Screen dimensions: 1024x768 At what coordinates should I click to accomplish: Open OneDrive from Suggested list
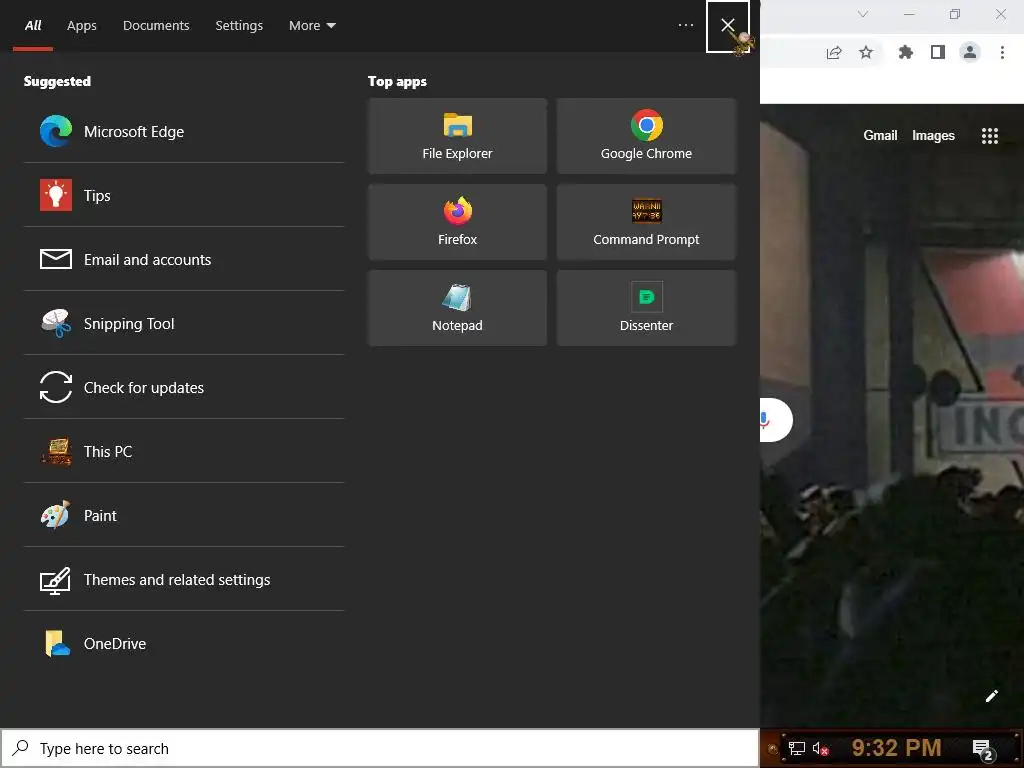tap(184, 643)
